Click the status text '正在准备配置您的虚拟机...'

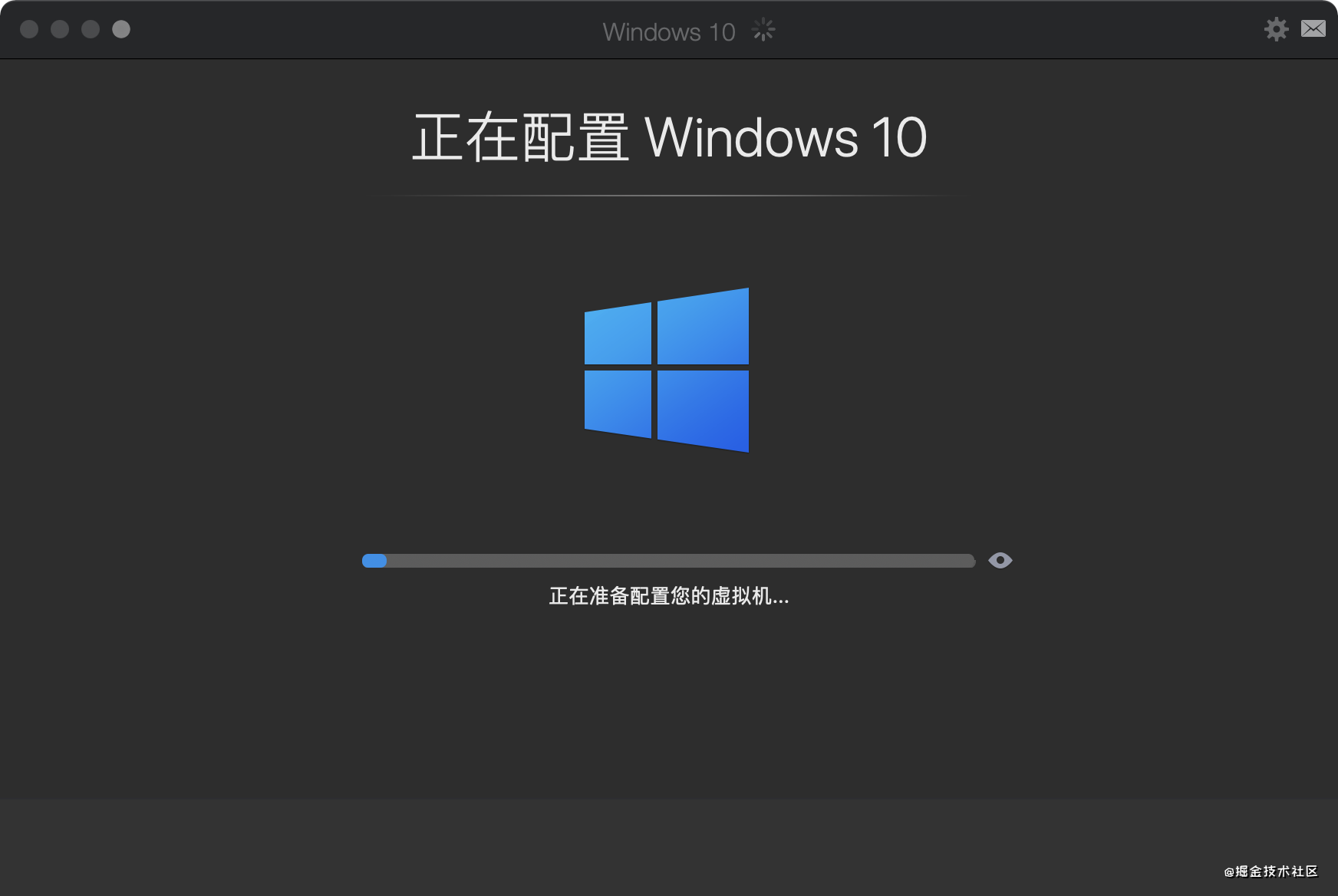[669, 596]
